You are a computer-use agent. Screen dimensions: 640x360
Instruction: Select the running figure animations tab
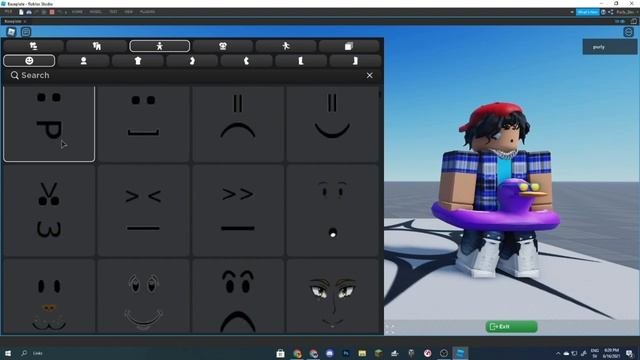(286, 46)
